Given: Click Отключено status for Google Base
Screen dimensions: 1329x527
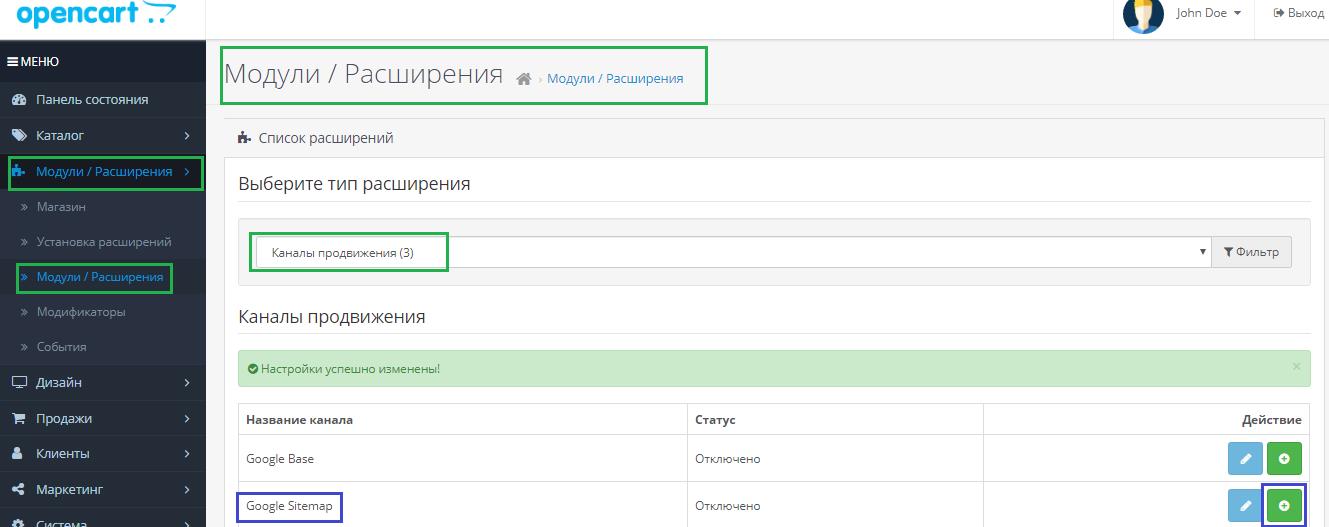Looking at the screenshot, I should [x=728, y=459].
